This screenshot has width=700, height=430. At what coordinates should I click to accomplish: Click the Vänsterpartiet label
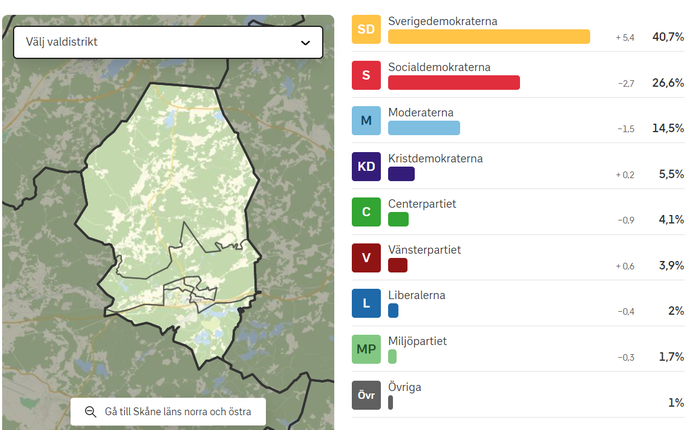(x=424, y=250)
